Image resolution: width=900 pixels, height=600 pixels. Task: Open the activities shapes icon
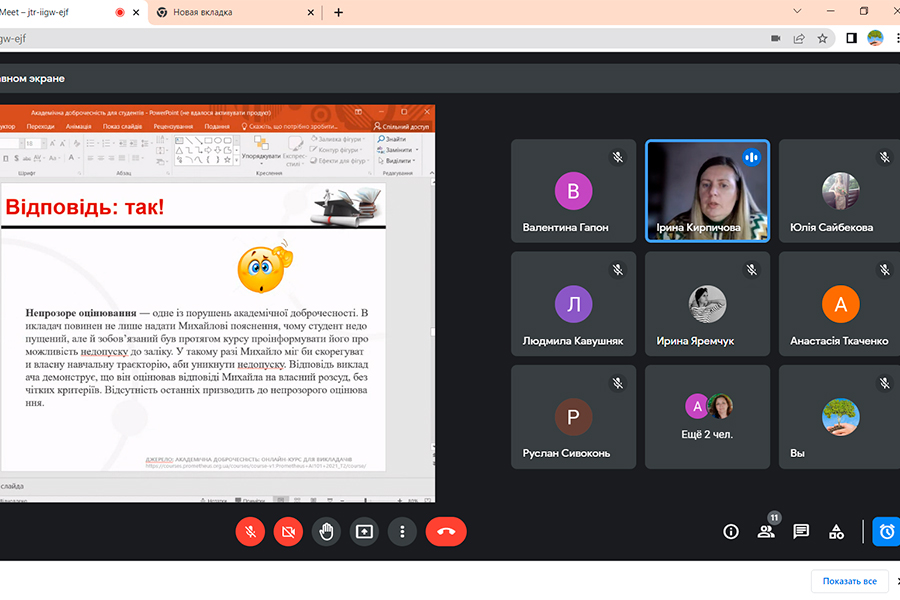pyautogui.click(x=837, y=531)
